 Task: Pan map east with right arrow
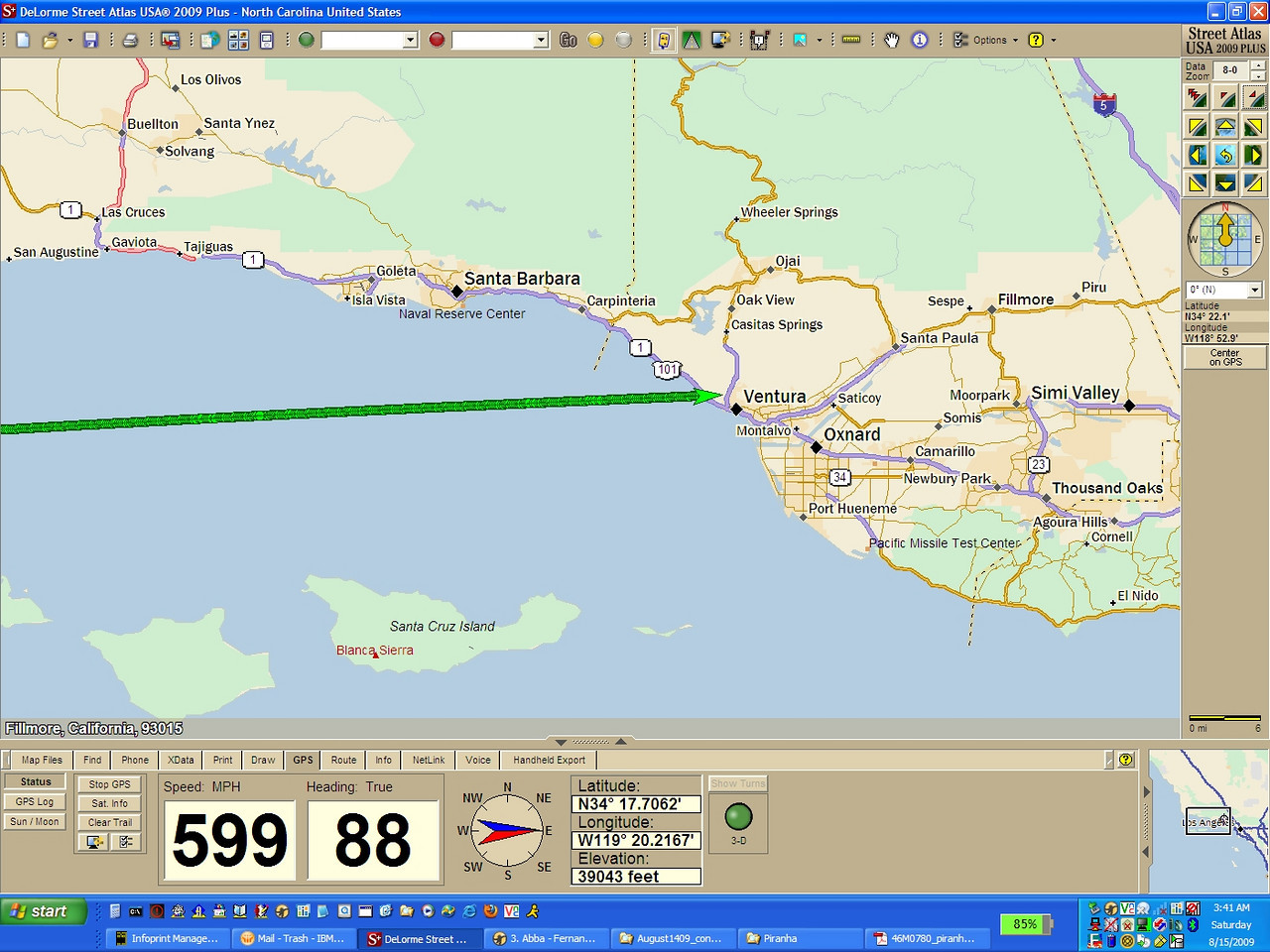1254,155
